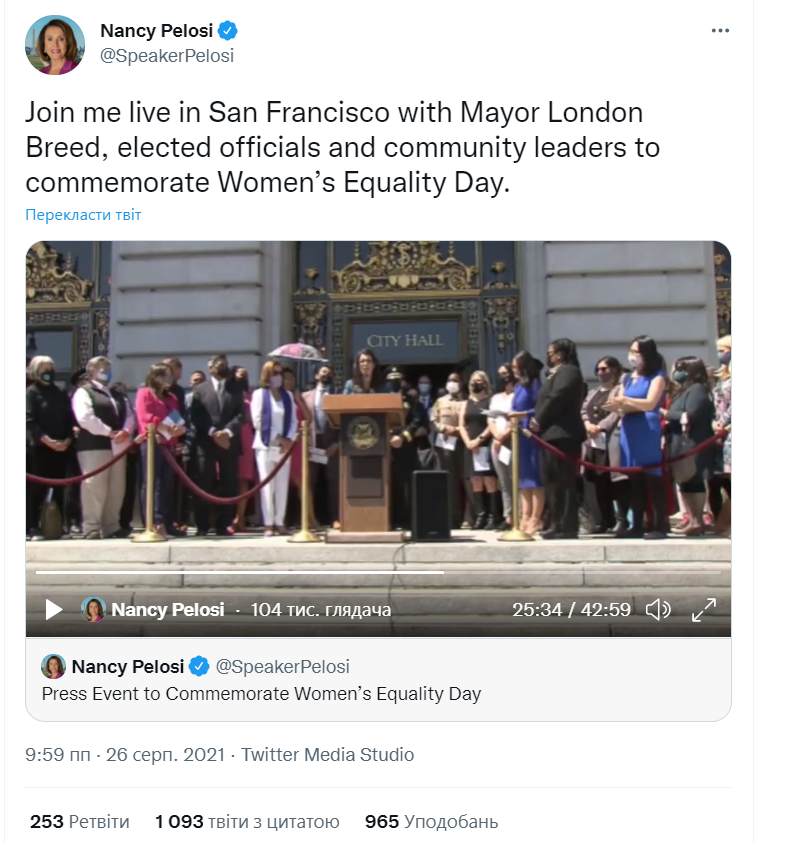The image size is (791, 842).
Task: Click the verified badge in the quoted card
Action: coord(200,666)
